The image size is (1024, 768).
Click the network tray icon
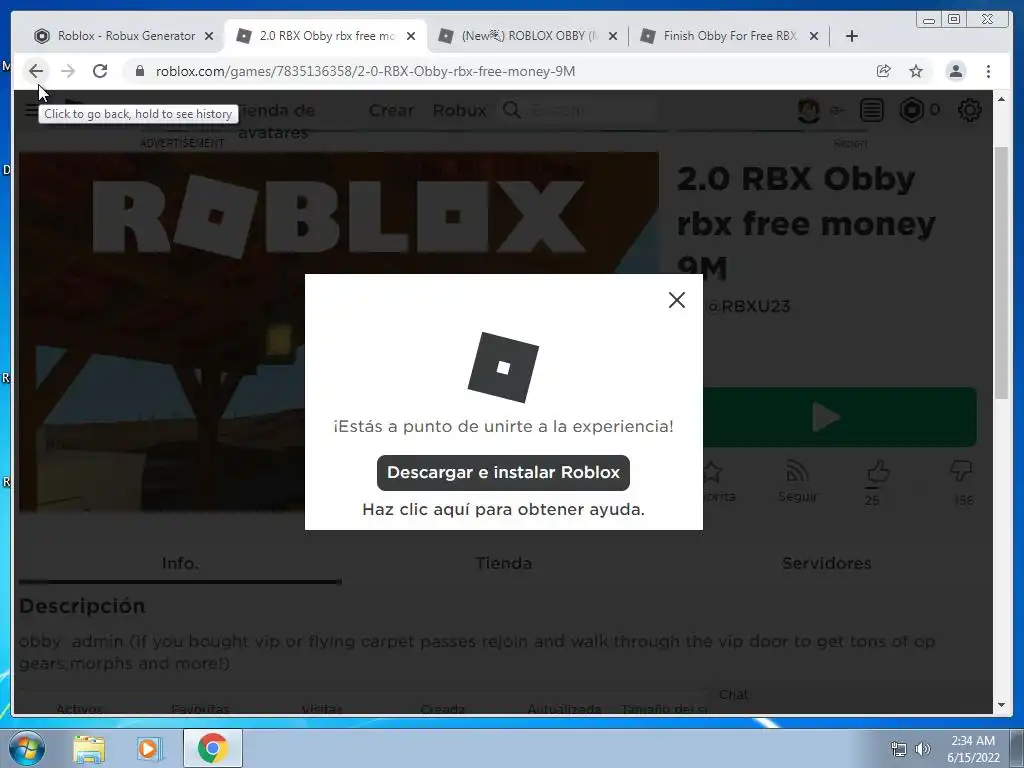(x=899, y=749)
